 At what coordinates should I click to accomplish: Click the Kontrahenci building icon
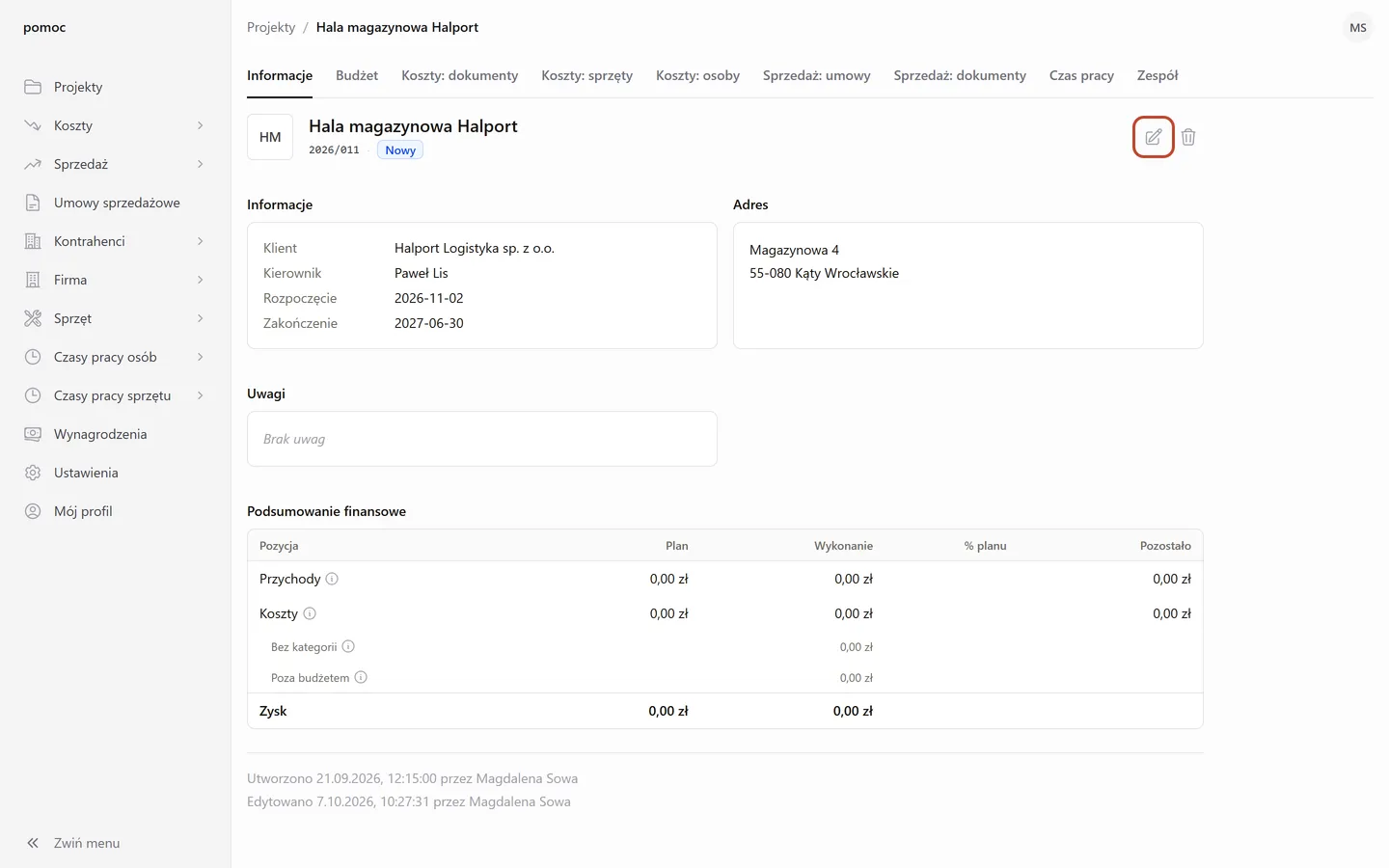pyautogui.click(x=33, y=241)
